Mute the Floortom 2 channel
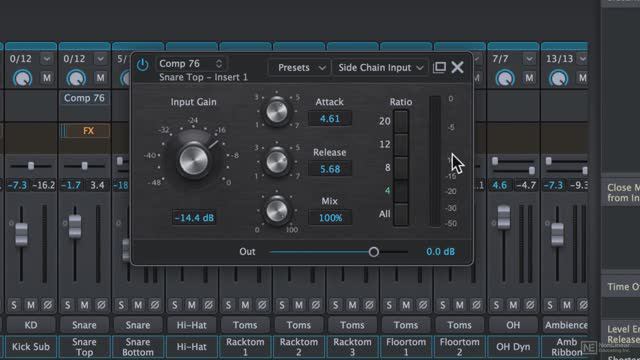The height and width of the screenshot is (360, 640). pyautogui.click(x=459, y=305)
